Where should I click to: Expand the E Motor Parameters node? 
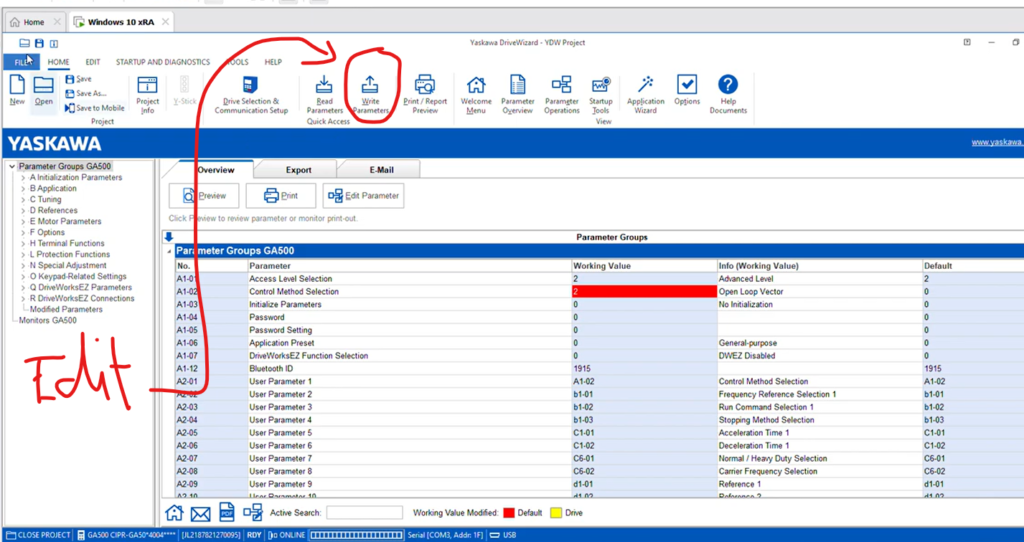point(23,222)
